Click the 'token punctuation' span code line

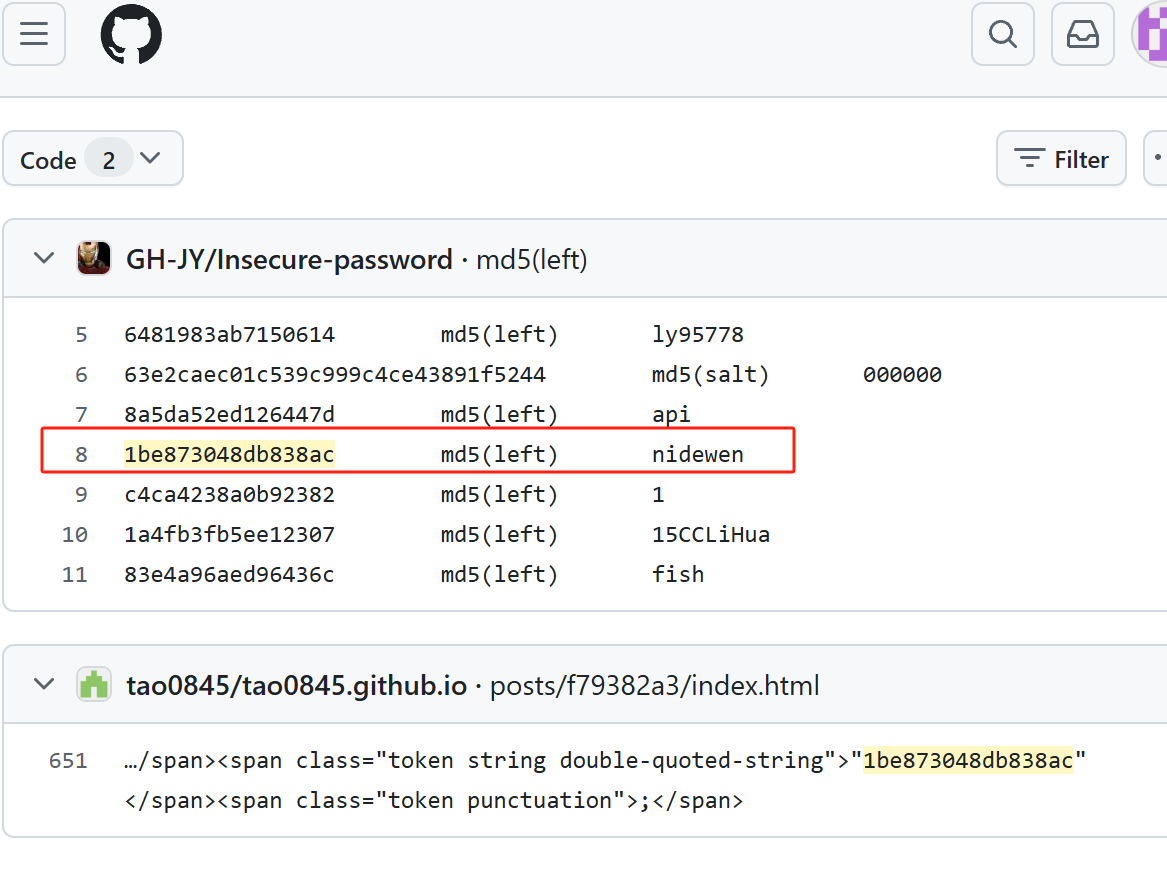click(433, 801)
